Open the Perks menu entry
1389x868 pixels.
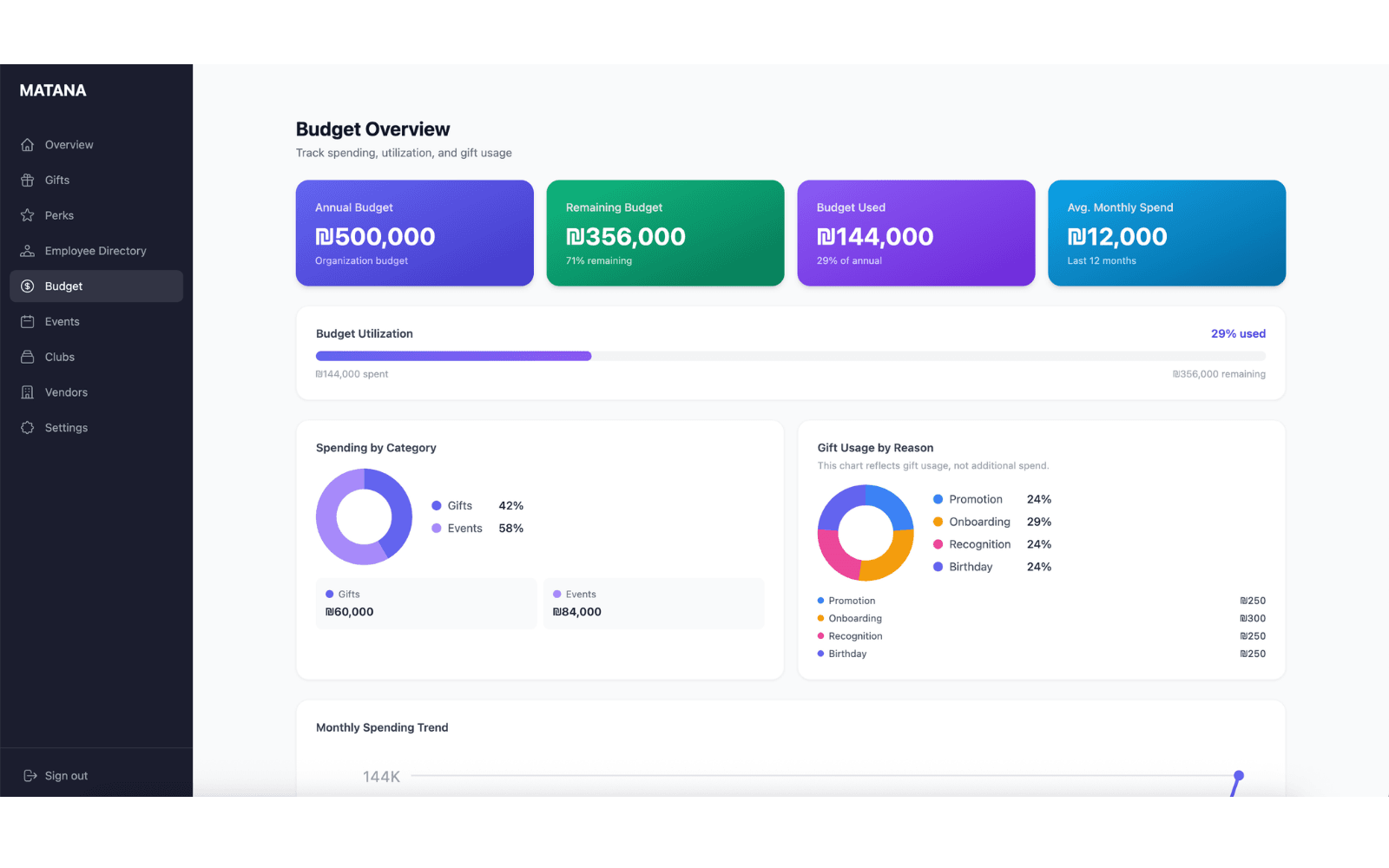click(59, 215)
